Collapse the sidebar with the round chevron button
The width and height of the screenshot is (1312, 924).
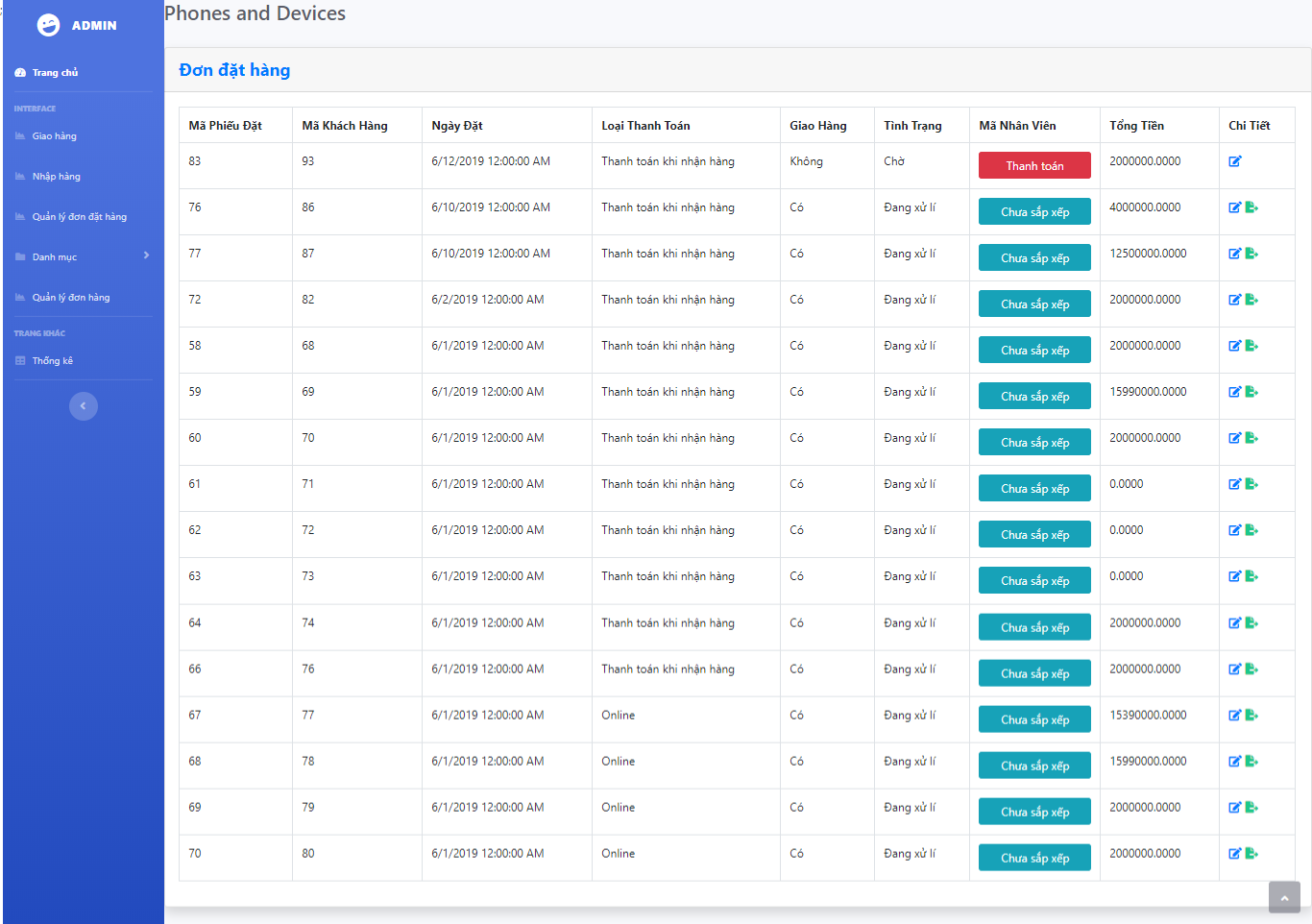pos(84,406)
